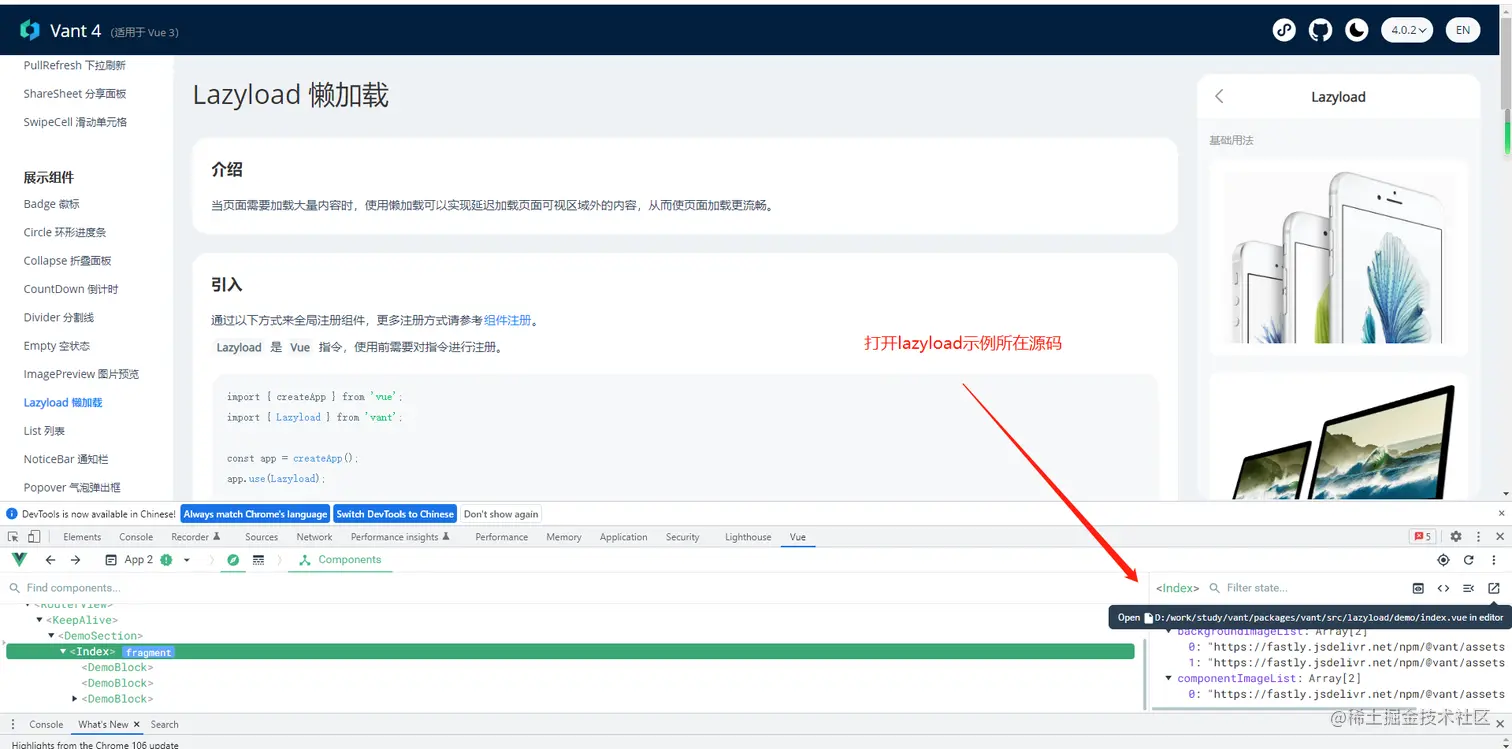Collapse the Index fragment tree node
Screen dimensions: 1512x749
pos(63,652)
